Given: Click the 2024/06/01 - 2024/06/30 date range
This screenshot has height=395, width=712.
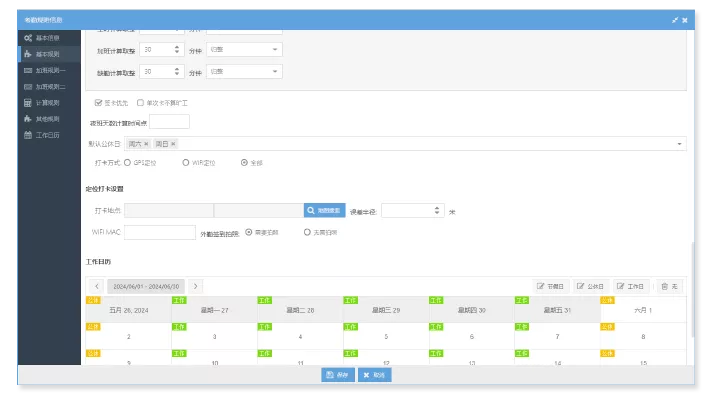Looking at the screenshot, I should click(146, 286).
